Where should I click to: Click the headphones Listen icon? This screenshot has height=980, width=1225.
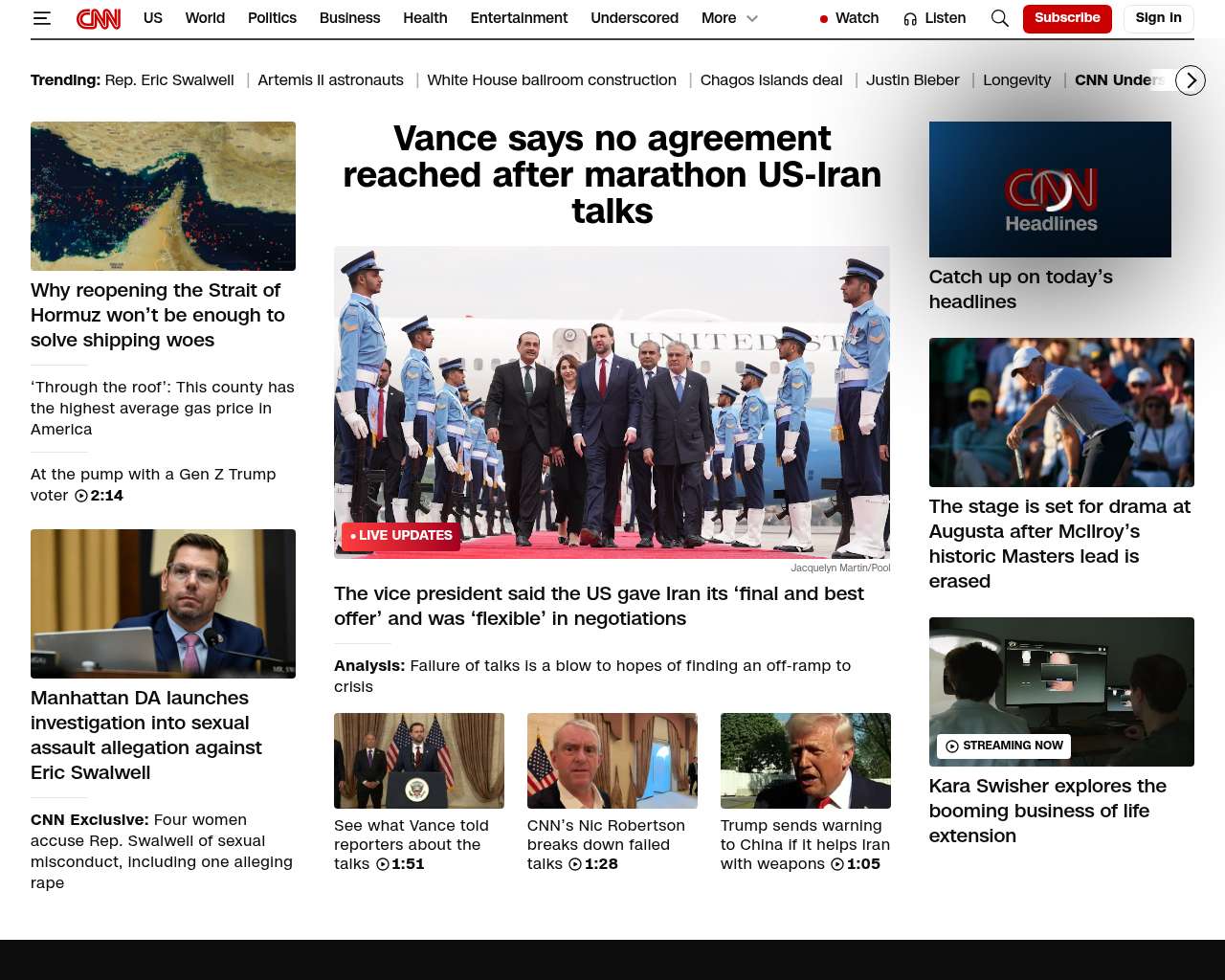(910, 19)
